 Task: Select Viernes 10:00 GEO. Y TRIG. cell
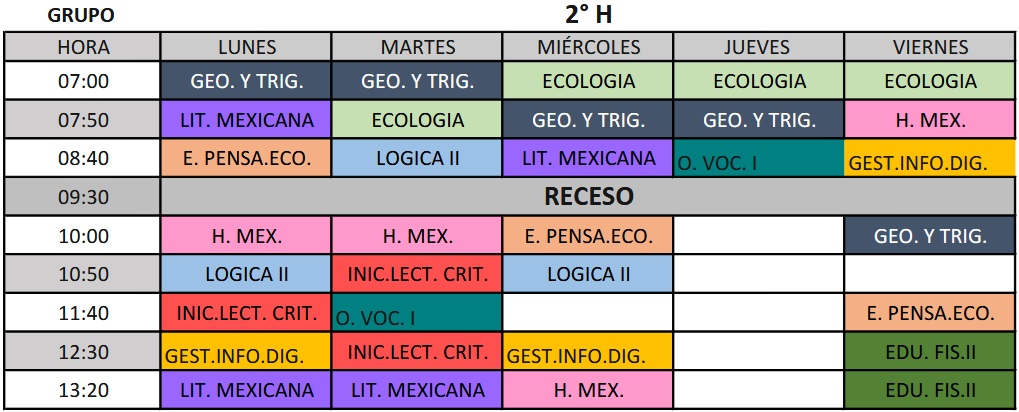930,237
